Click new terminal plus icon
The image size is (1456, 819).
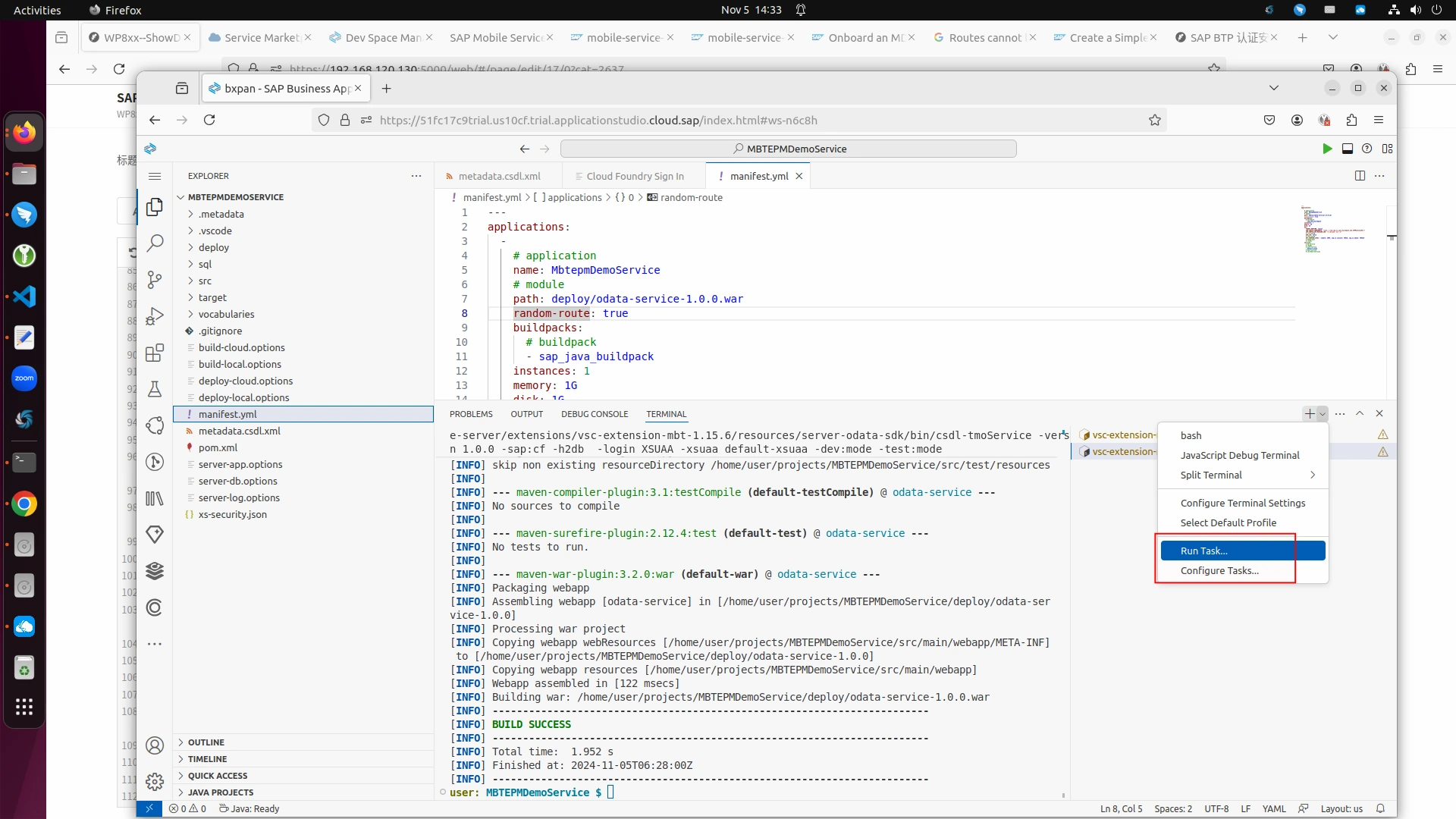coord(1310,413)
